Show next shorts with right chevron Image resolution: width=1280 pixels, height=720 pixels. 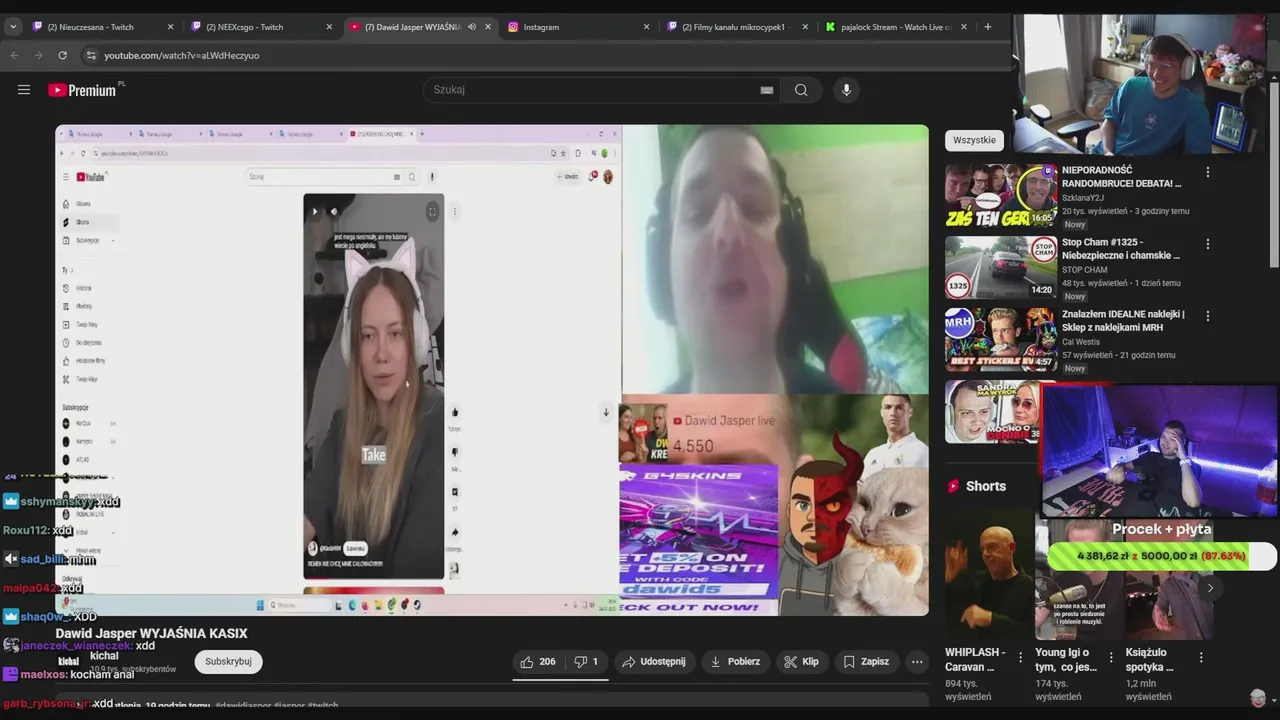(1210, 588)
